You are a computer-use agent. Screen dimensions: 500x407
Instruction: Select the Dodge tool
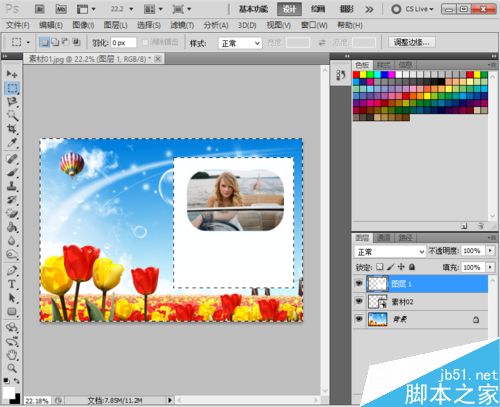pyautogui.click(x=12, y=254)
